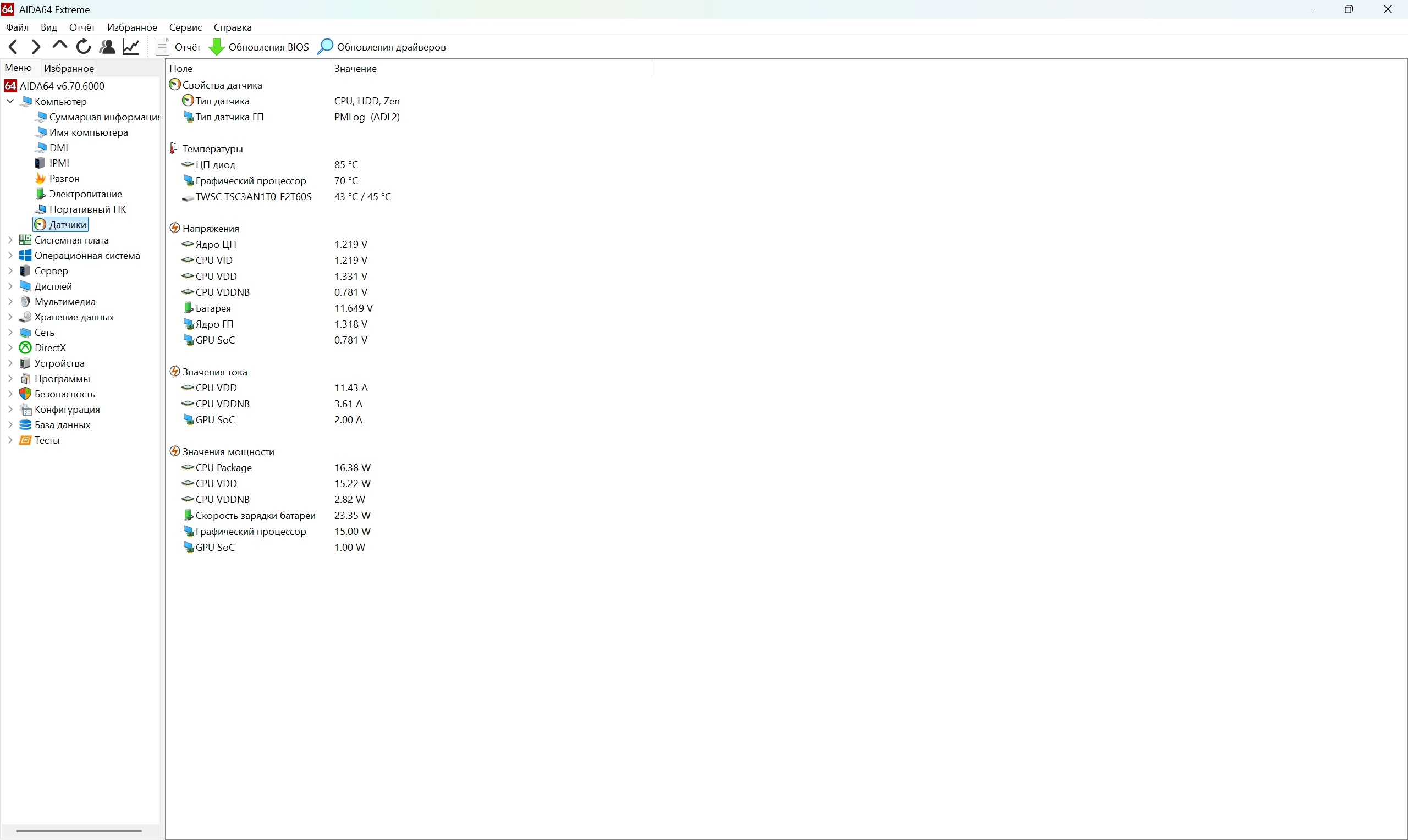Click the Значение column header
This screenshot has height=840, width=1408.
coord(355,69)
